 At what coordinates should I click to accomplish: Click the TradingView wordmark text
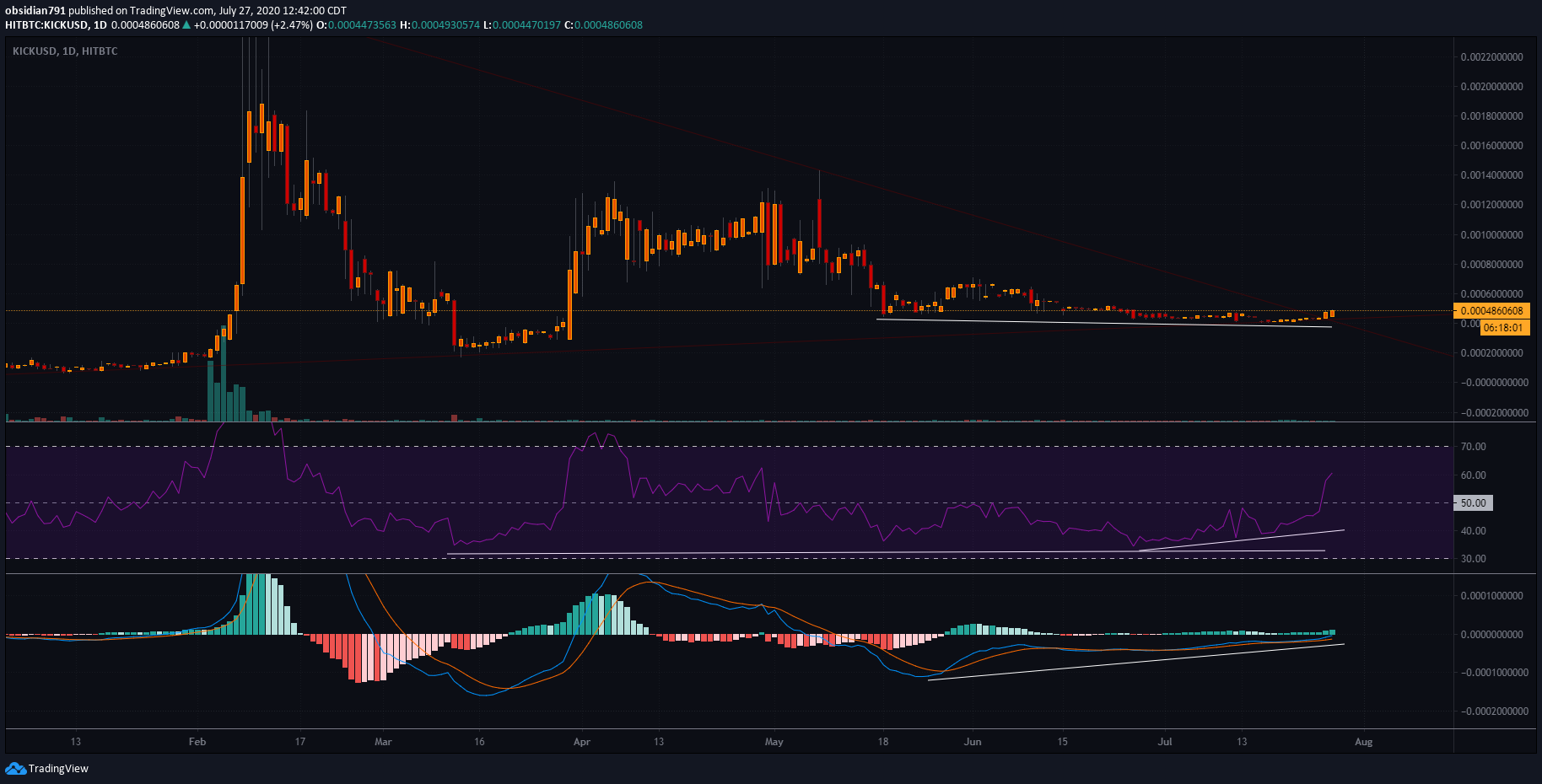pyautogui.click(x=58, y=768)
